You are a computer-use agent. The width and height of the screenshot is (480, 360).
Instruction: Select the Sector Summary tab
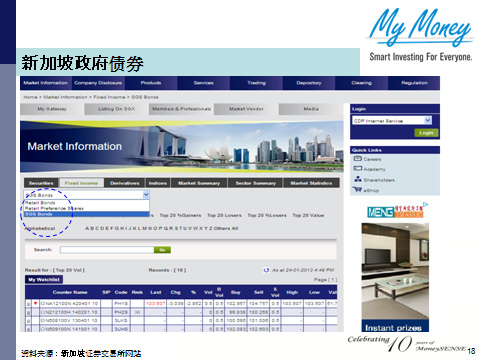click(255, 183)
